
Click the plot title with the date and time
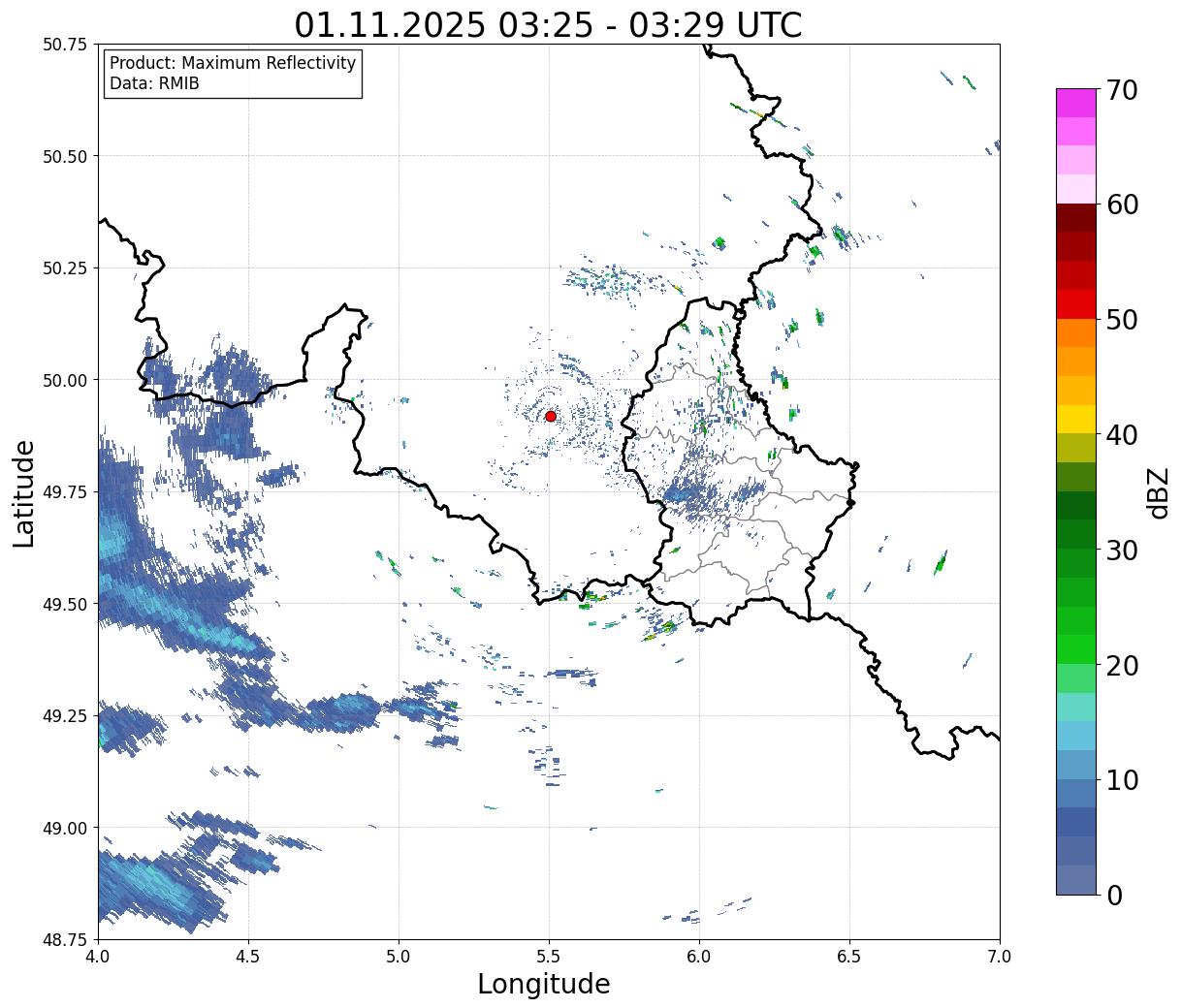click(549, 24)
